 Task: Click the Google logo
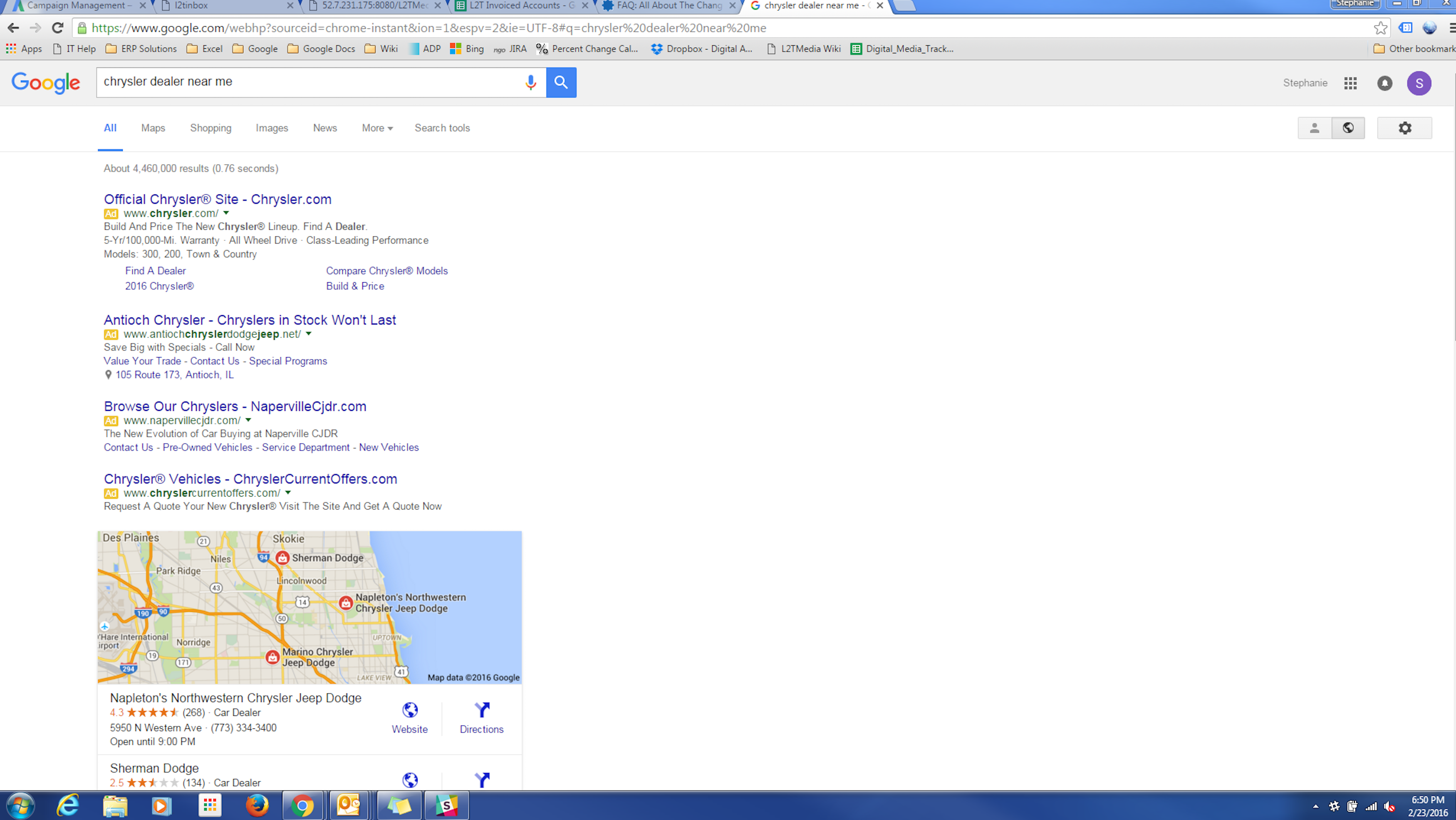46,82
